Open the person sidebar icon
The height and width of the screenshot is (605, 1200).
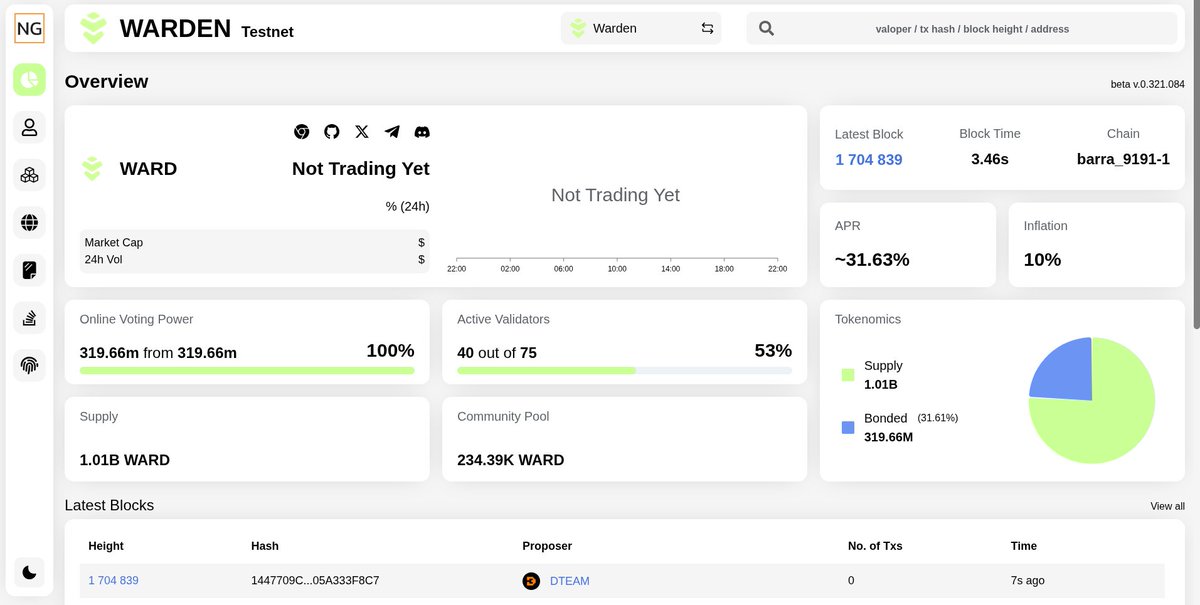point(29,128)
